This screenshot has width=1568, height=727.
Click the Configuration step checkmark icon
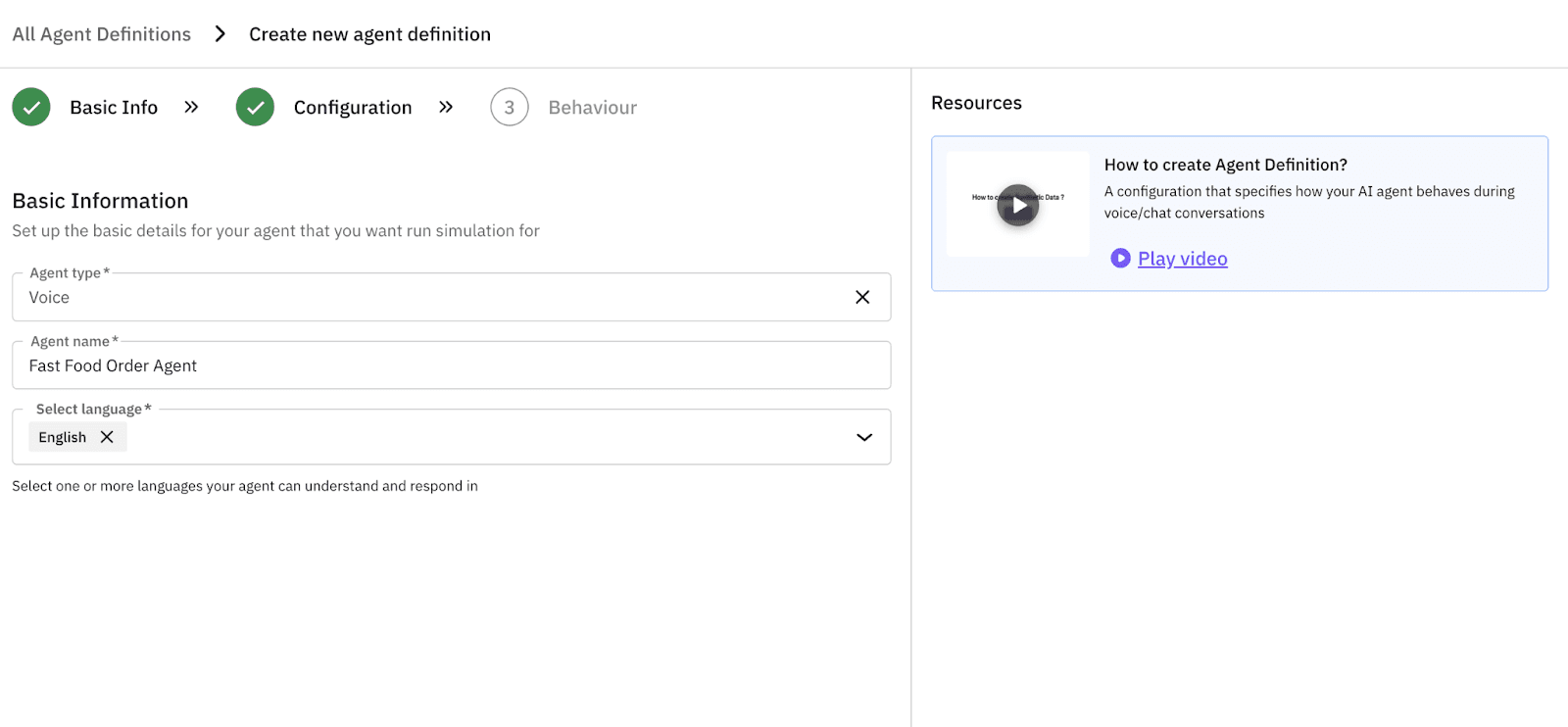tap(255, 108)
